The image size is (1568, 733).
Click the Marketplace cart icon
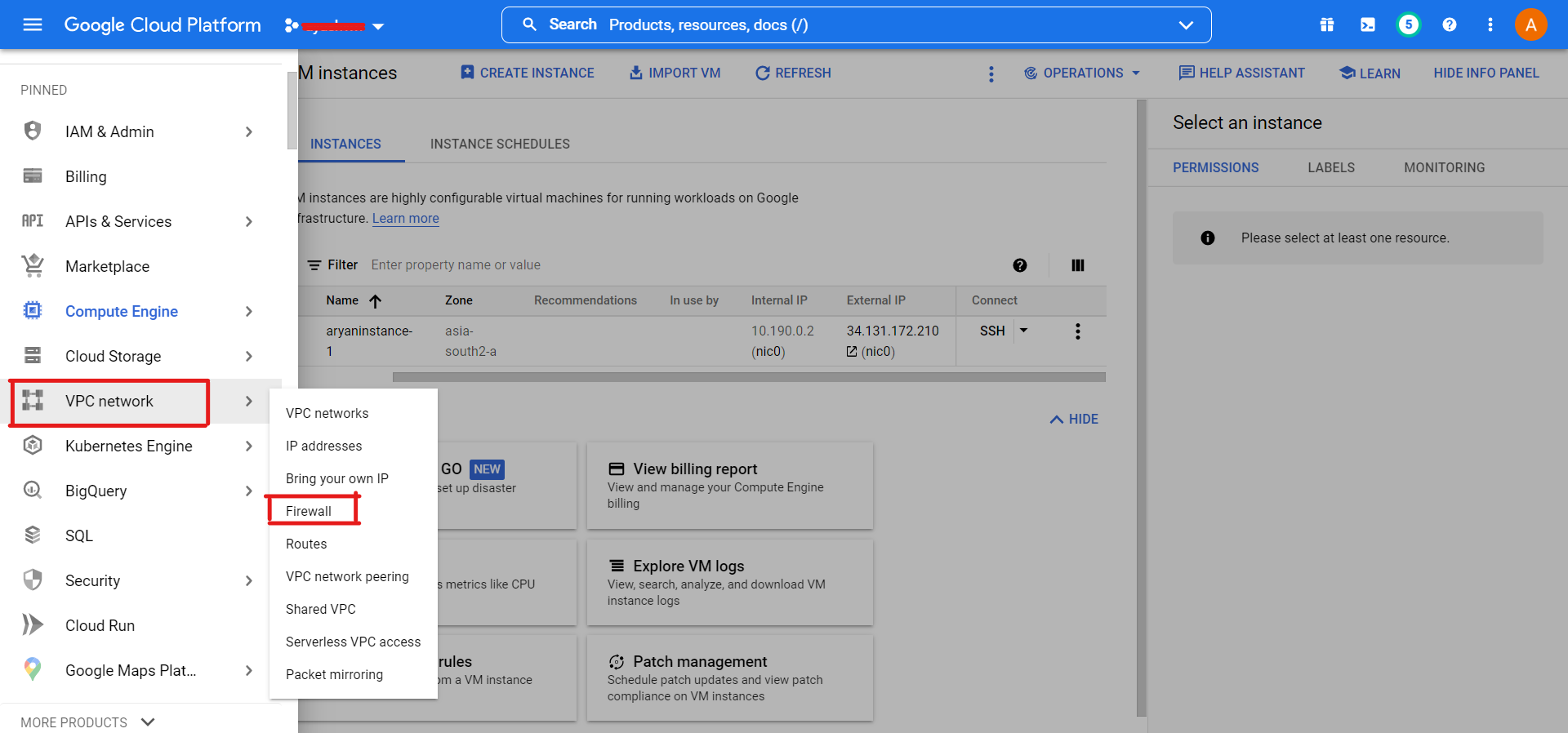point(33,265)
